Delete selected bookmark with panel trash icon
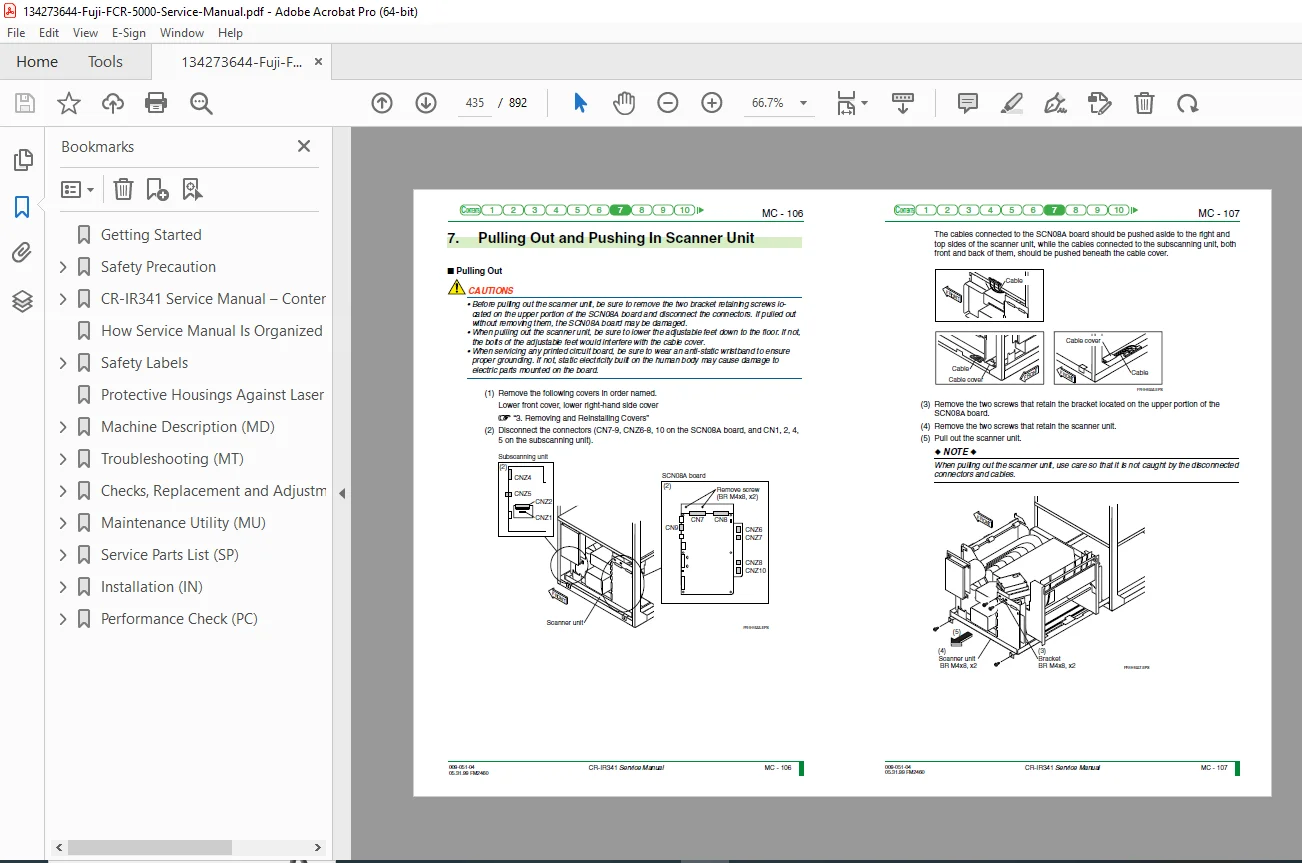This screenshot has height=863, width=1302. point(122,189)
